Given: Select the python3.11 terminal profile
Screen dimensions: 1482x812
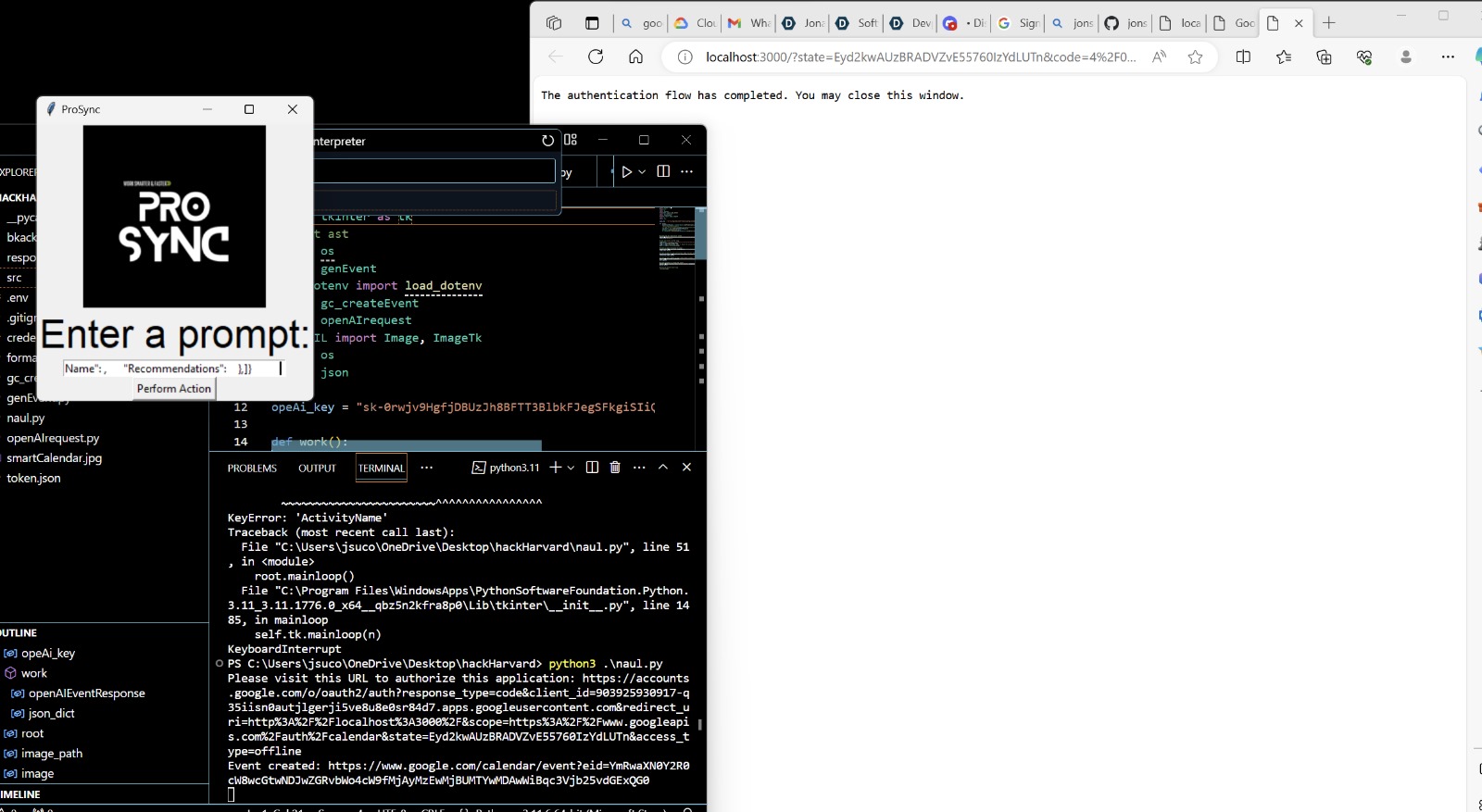Looking at the screenshot, I should point(506,468).
